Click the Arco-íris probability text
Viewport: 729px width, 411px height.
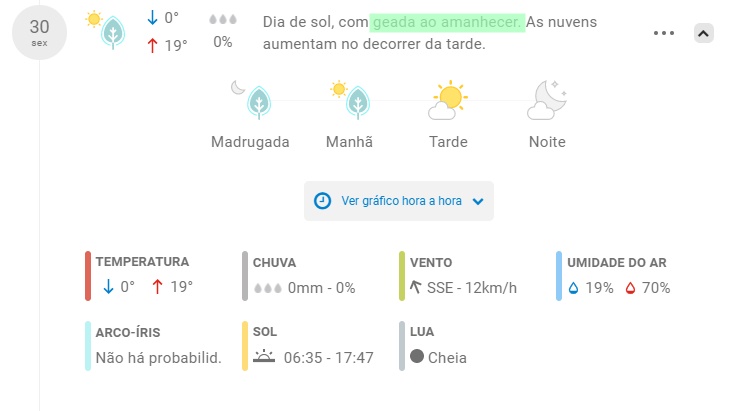click(159, 358)
